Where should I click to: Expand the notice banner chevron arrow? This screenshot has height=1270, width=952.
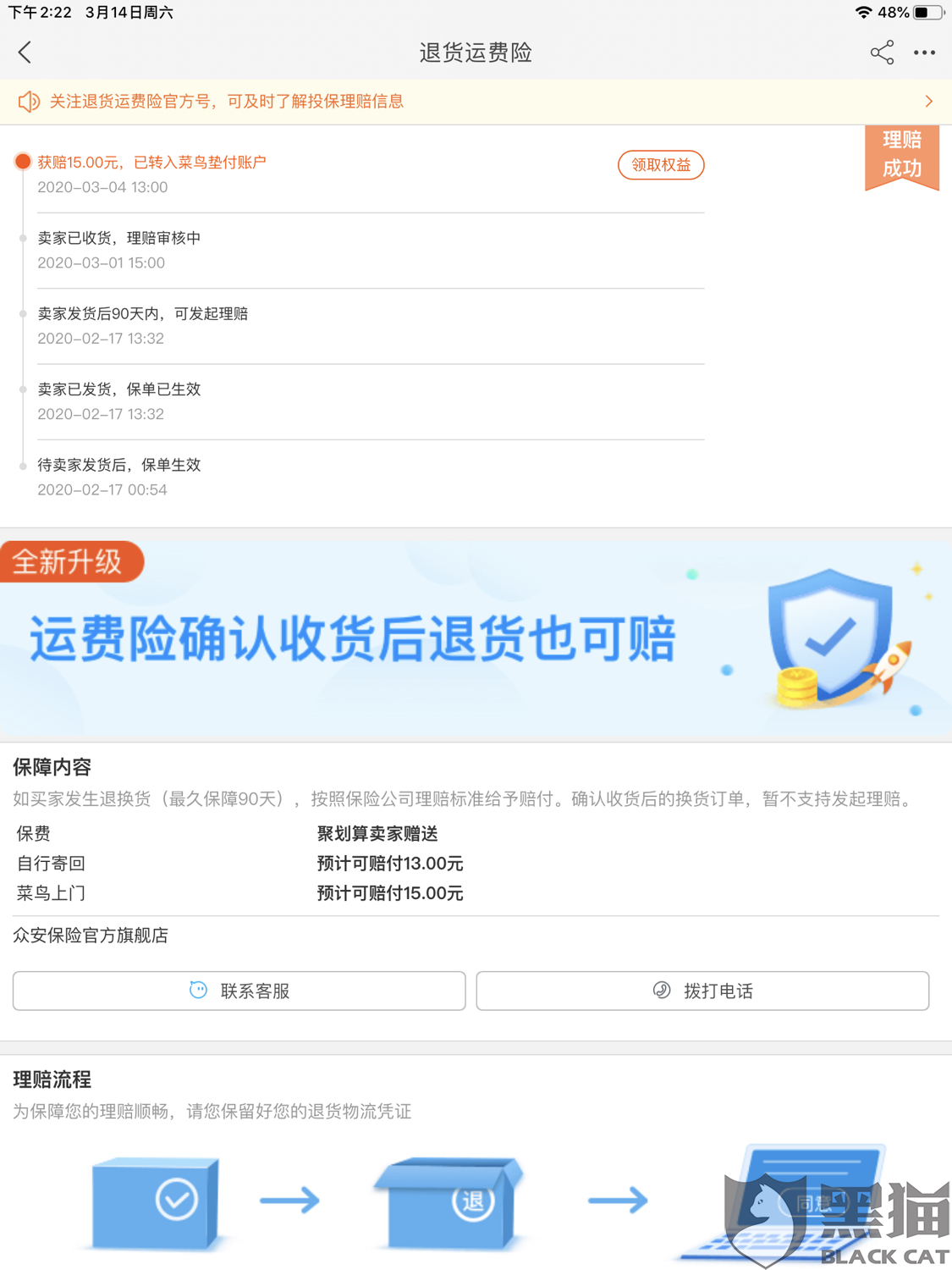(928, 102)
